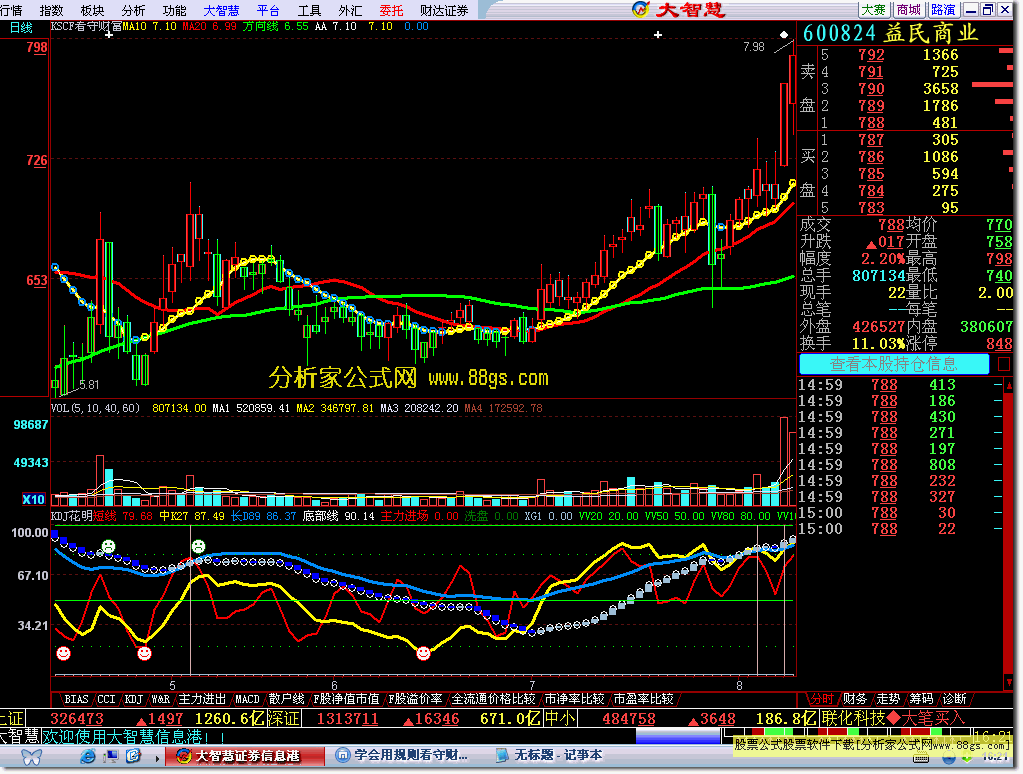Image resolution: width=1023 pixels, height=774 pixels.
Task: Click the red smiley signal near 6
Action: pos(423,653)
